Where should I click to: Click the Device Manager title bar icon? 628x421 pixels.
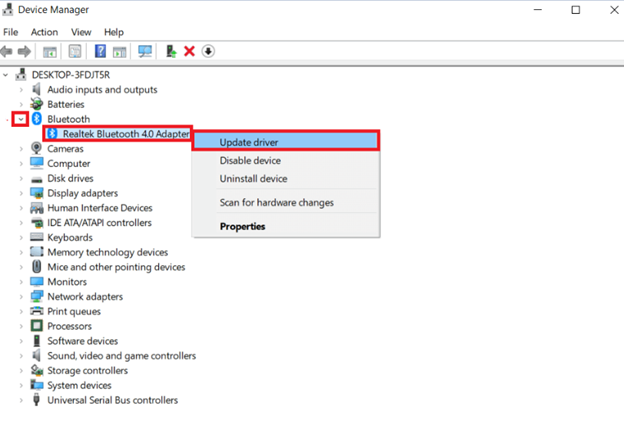pyautogui.click(x=8, y=9)
